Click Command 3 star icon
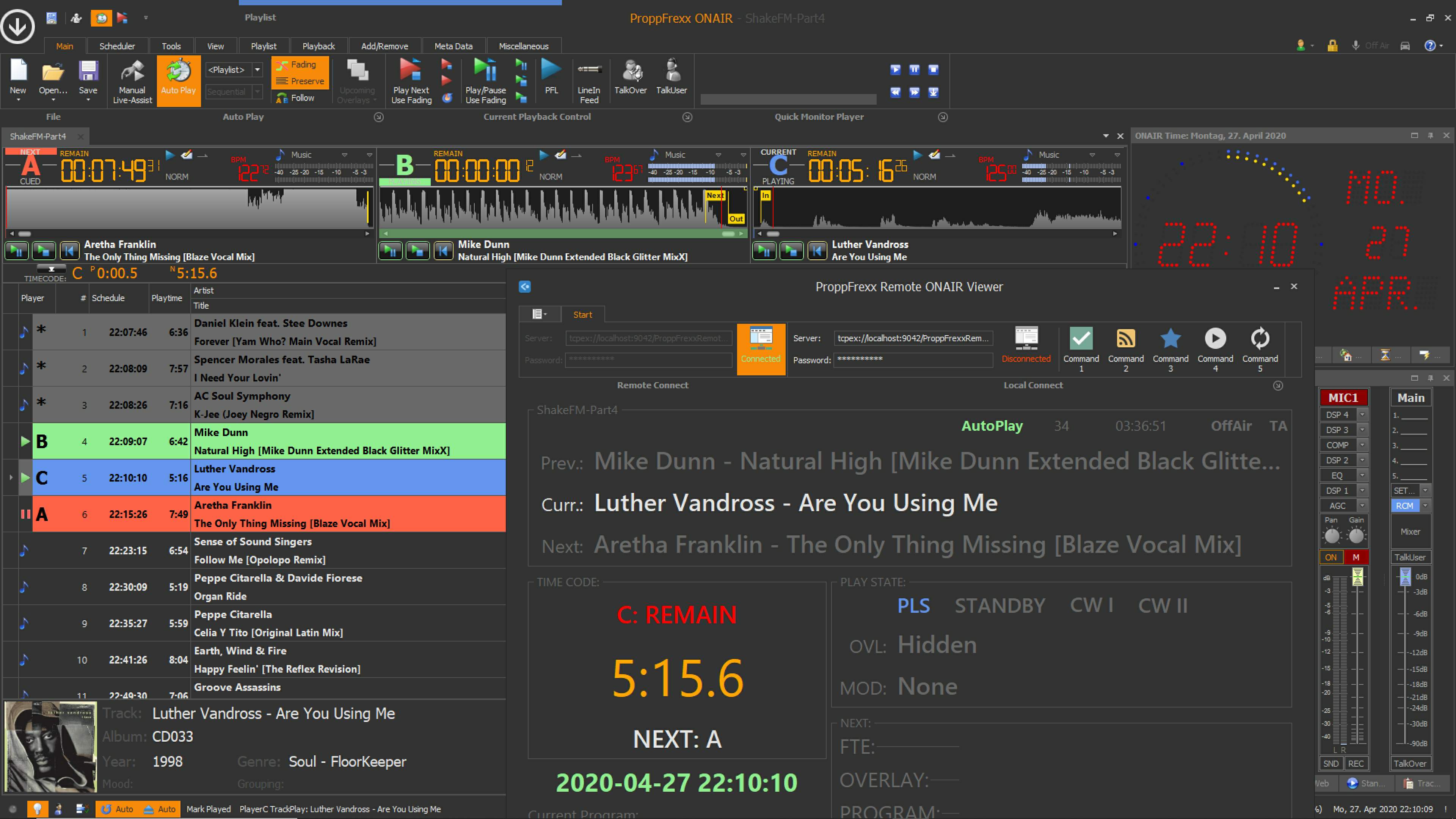The width and height of the screenshot is (1456, 819). pyautogui.click(x=1170, y=339)
